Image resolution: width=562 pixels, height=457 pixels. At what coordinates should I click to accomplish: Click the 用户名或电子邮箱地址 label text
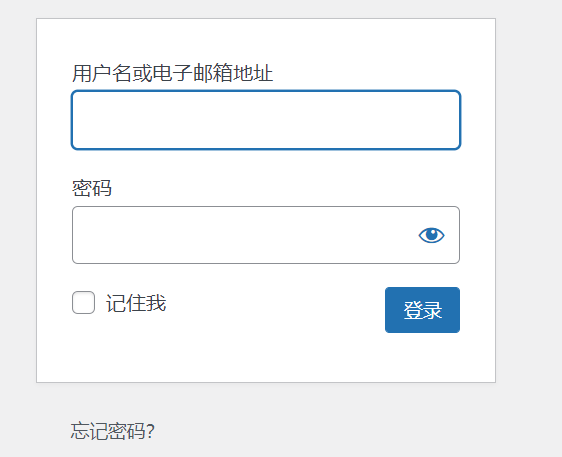172,73
